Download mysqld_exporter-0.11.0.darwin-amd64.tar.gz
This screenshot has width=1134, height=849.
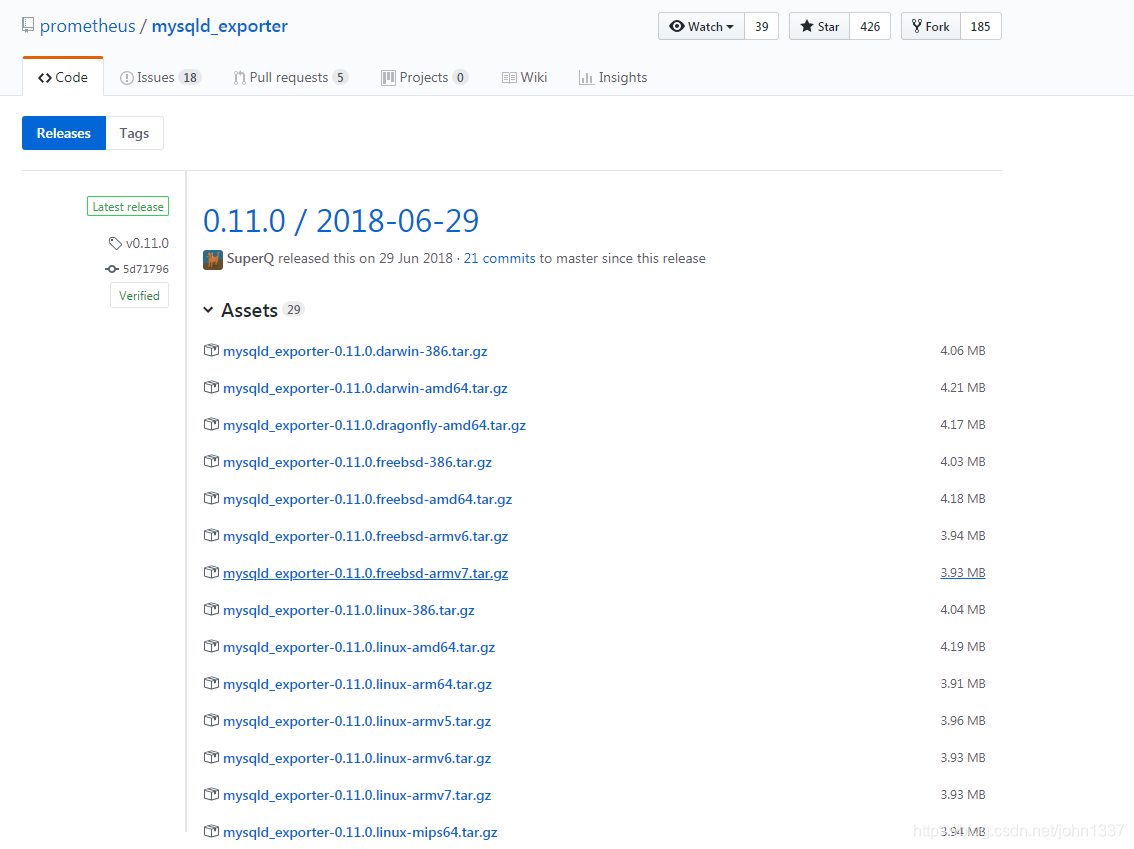tap(365, 388)
